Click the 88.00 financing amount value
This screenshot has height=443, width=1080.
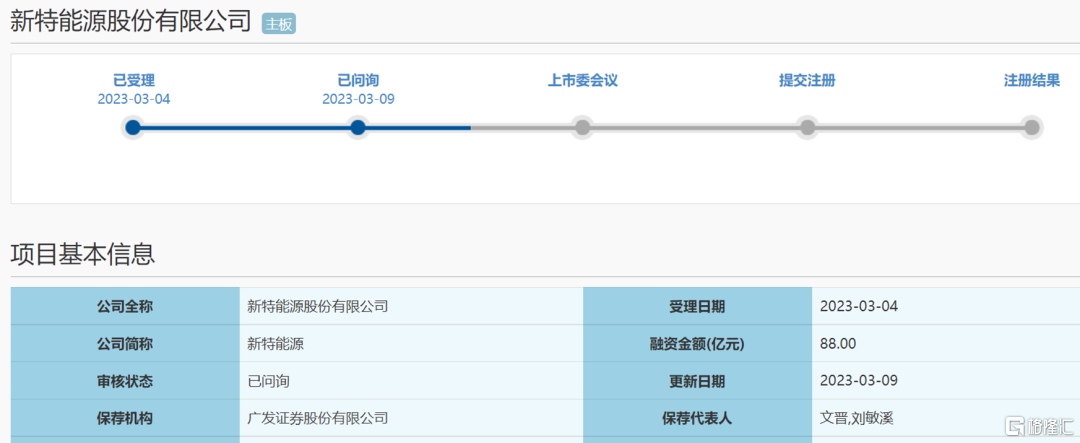click(838, 344)
